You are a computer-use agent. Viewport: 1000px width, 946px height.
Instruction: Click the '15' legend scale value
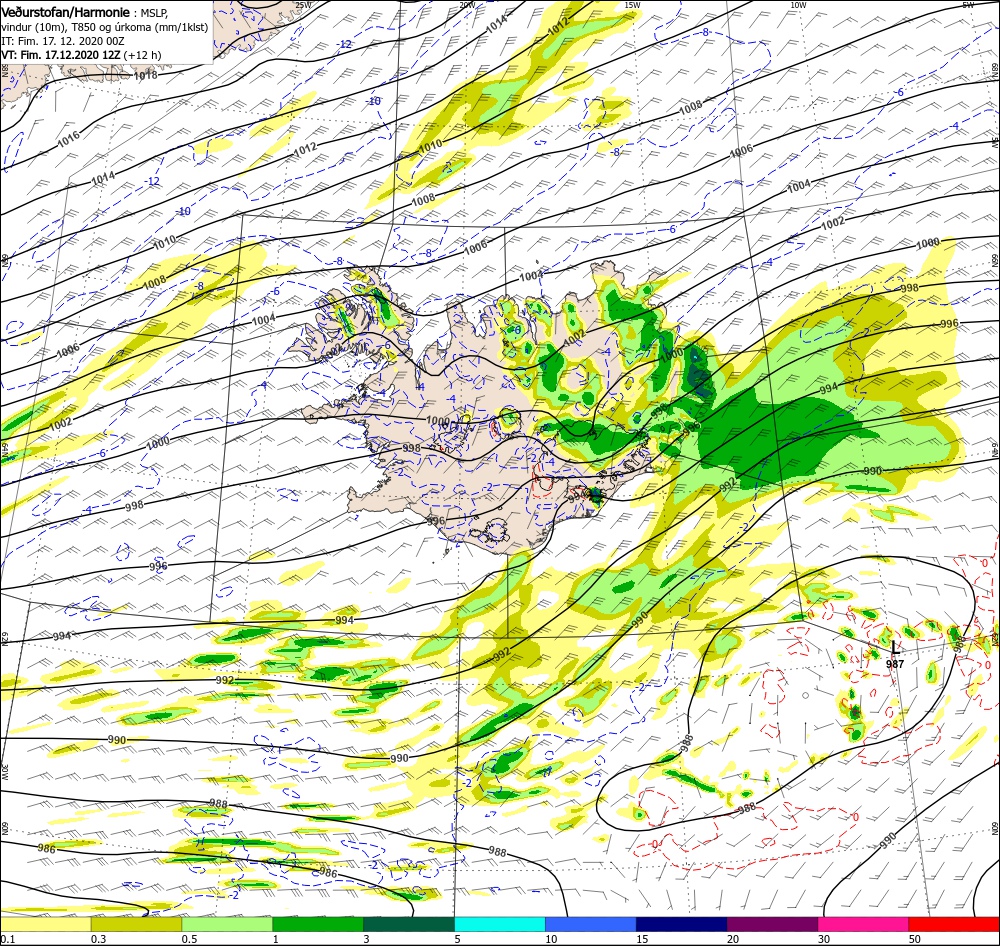642,939
